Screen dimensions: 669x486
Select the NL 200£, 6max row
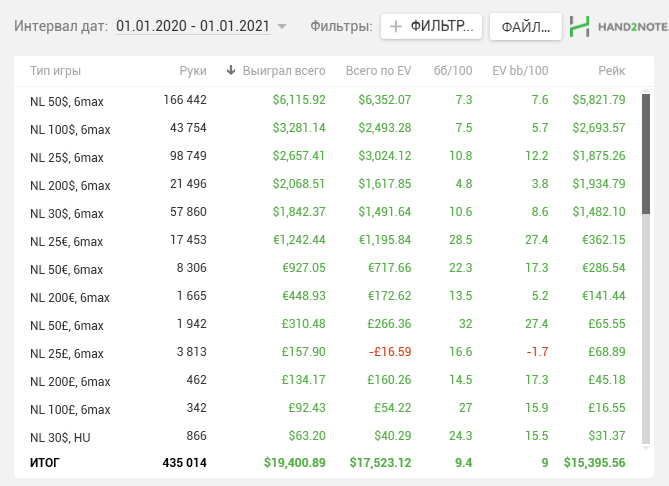tap(328, 380)
